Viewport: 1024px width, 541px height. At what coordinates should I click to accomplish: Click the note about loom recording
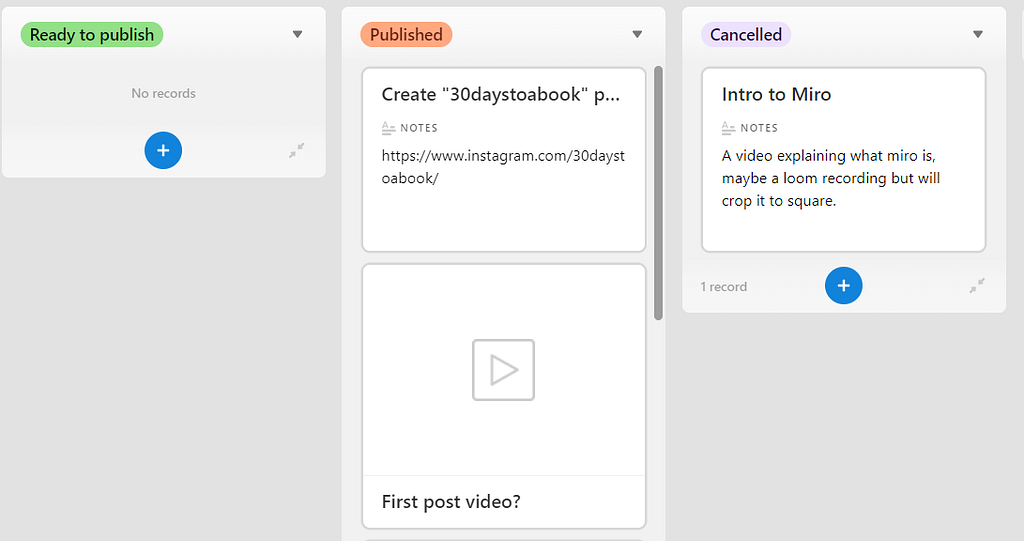click(831, 178)
